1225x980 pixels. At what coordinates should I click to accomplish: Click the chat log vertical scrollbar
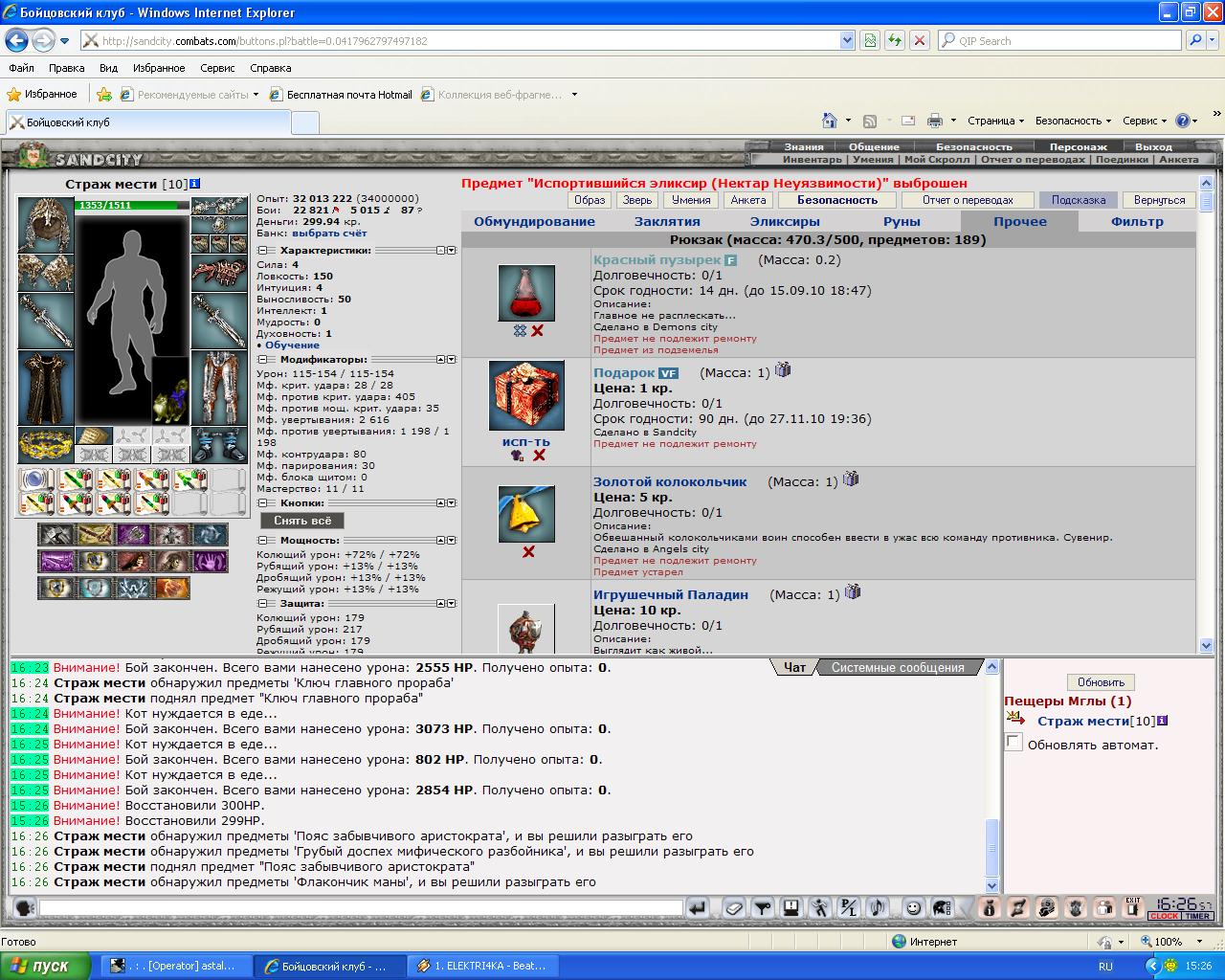[x=991, y=776]
